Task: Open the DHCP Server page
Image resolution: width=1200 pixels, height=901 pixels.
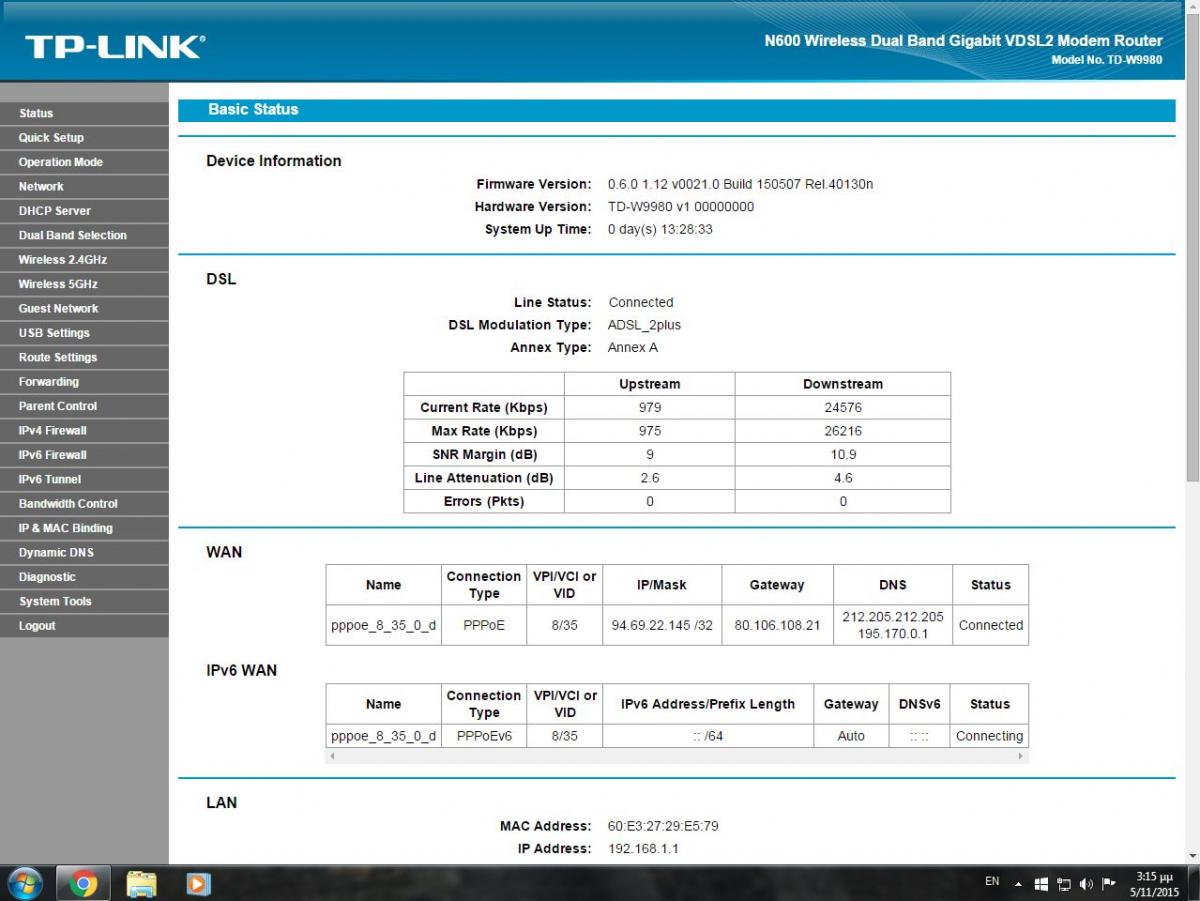Action: tap(54, 211)
